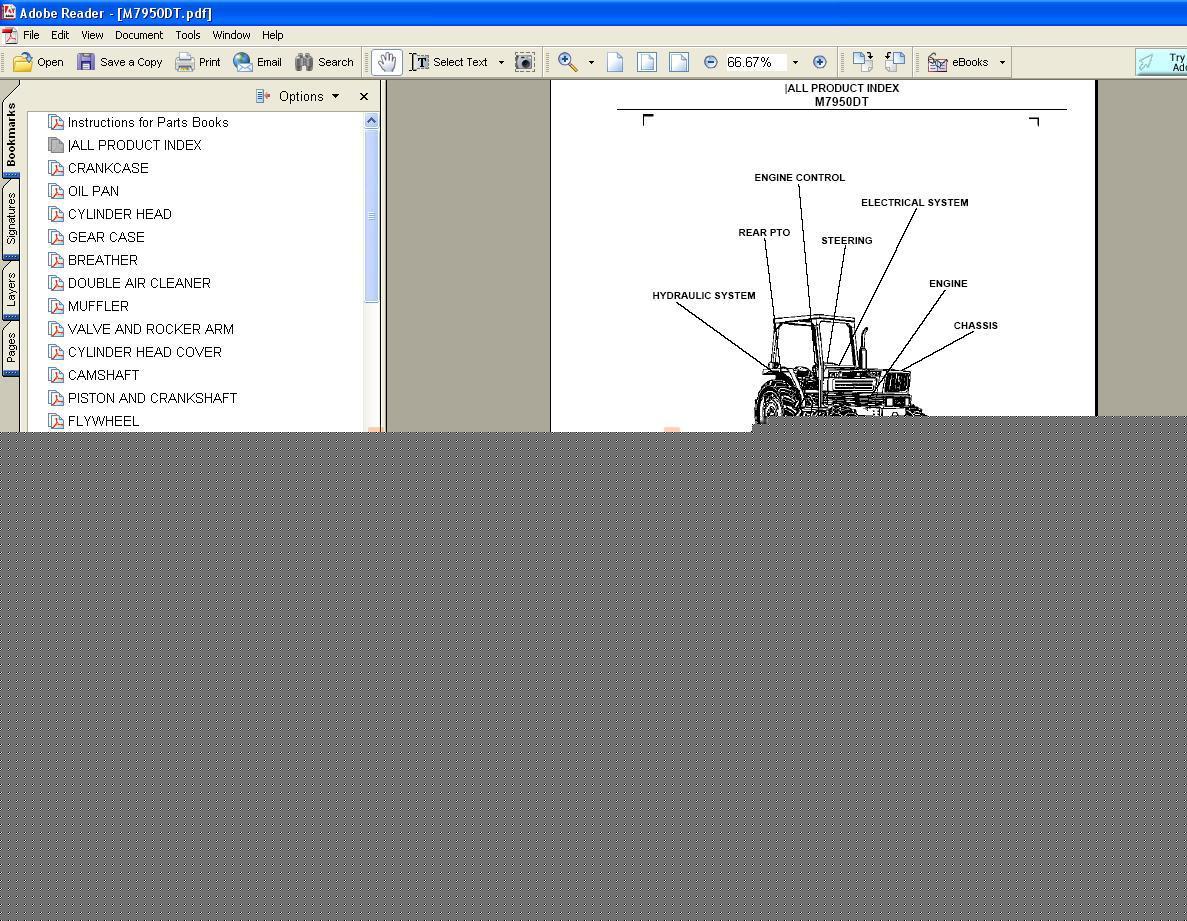Viewport: 1187px width, 921px height.
Task: Open the CYLINDER HEAD bookmark
Action: [119, 214]
